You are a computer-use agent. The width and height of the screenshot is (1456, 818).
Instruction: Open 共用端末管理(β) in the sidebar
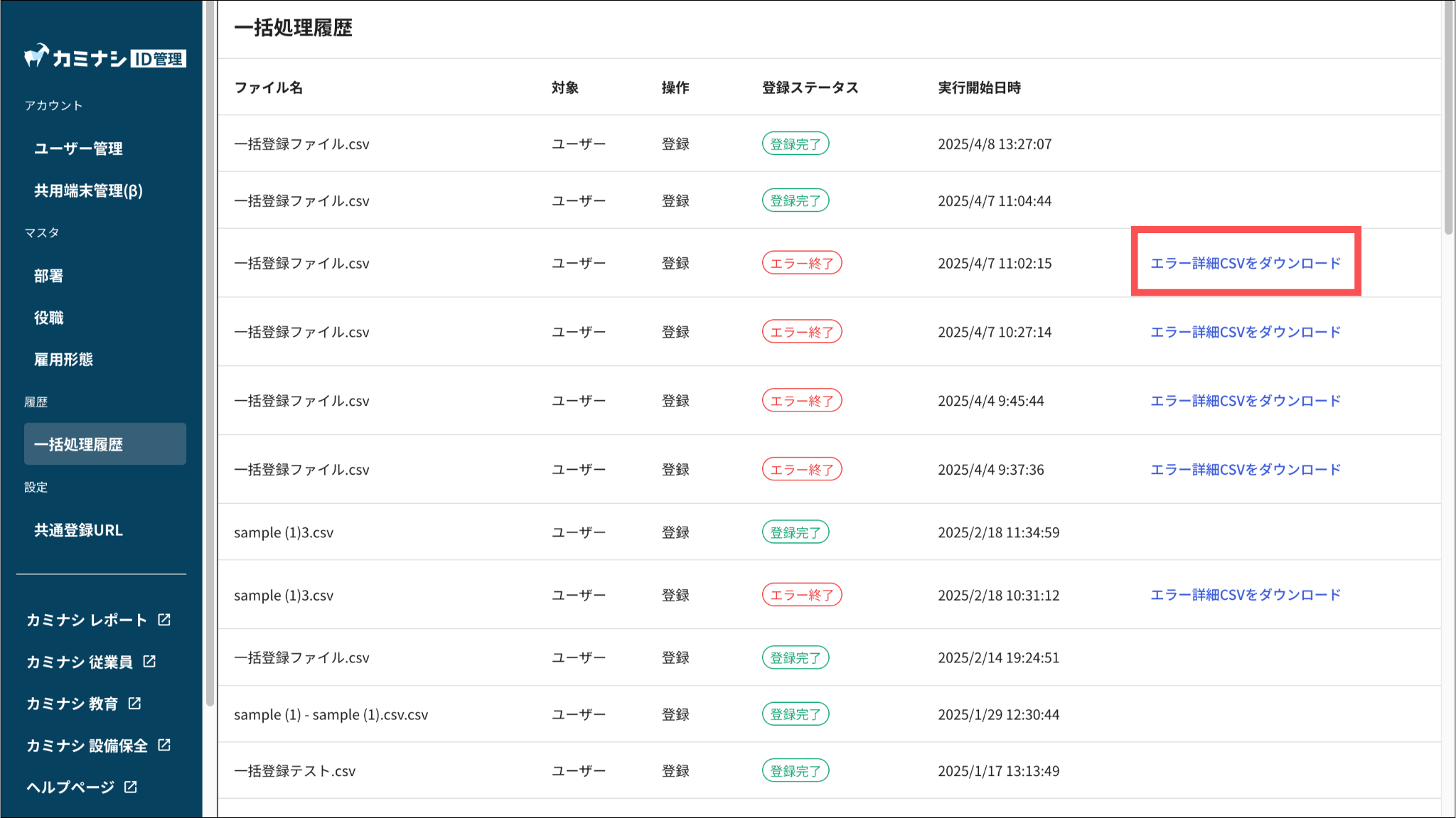click(x=88, y=190)
